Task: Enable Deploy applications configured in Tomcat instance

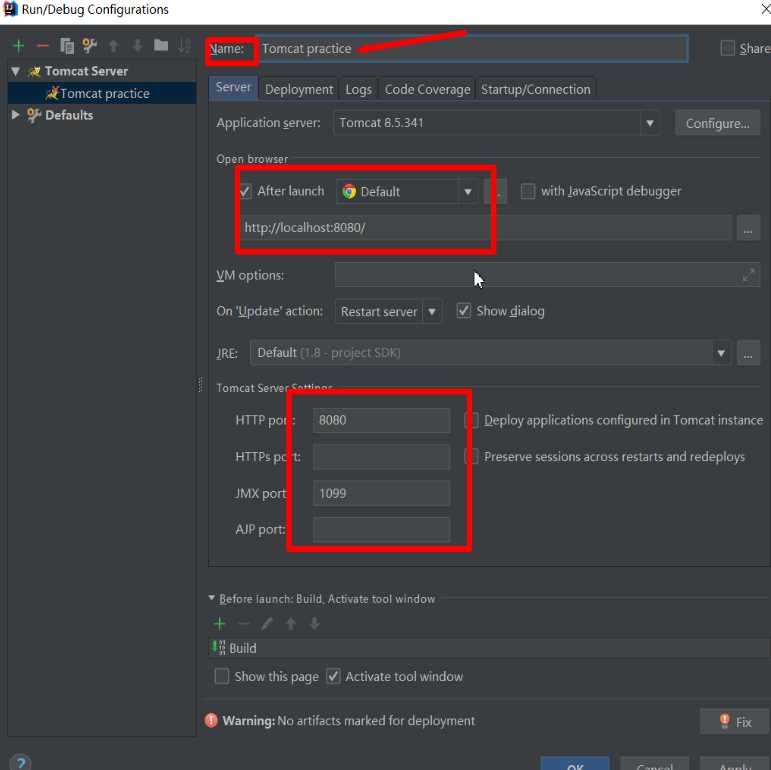Action: coord(473,420)
